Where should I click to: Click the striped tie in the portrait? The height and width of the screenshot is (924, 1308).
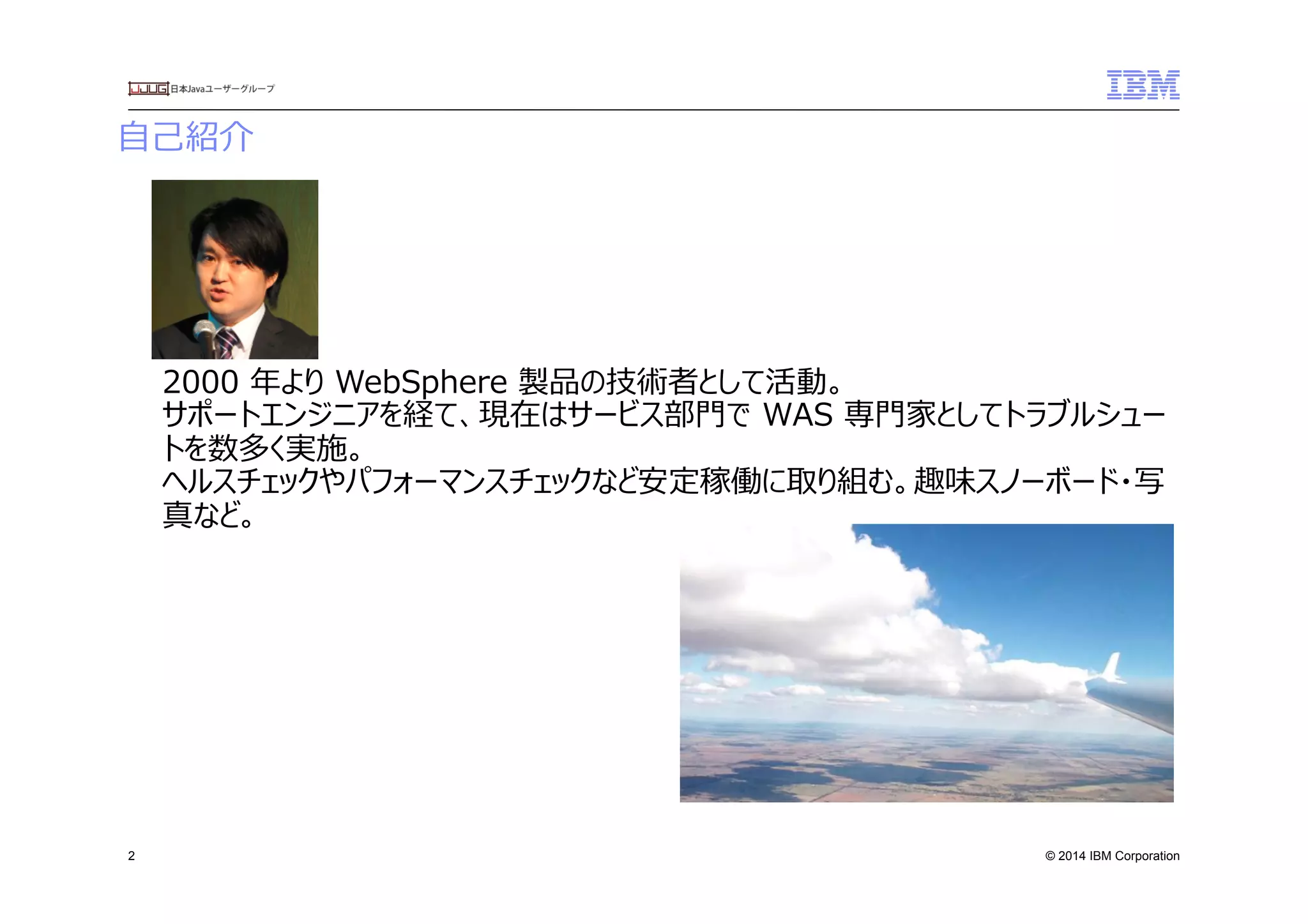click(x=226, y=344)
